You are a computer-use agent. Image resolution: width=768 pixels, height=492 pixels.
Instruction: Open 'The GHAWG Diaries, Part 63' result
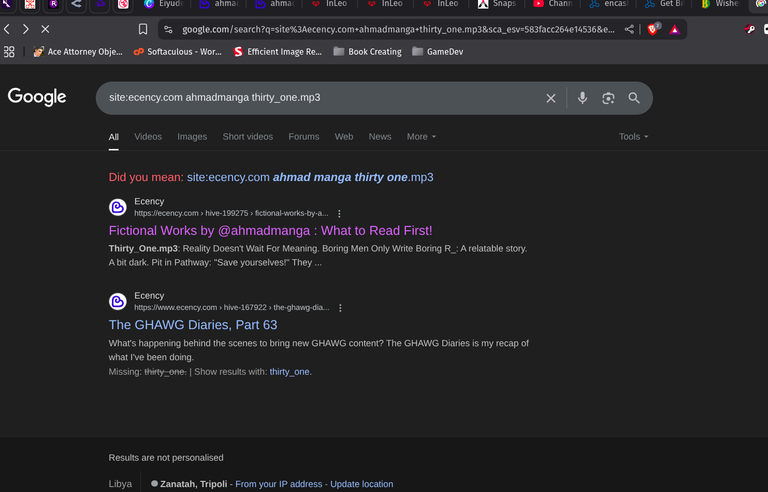coord(193,325)
